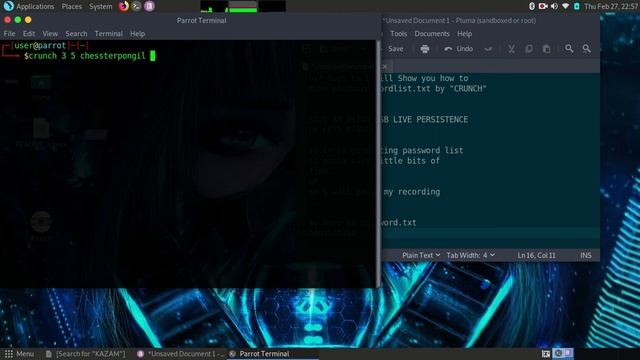The width and height of the screenshot is (640, 360).
Task: Click the Paste icon in Pluma toolbar
Action: click(x=546, y=49)
